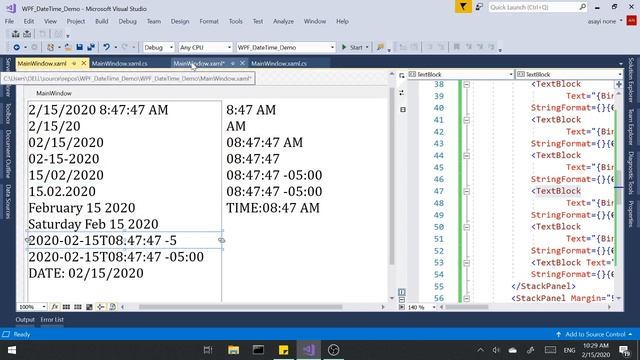Click the search icon in Quick Launch
This screenshot has width=640, height=360.
[x=582, y=7]
